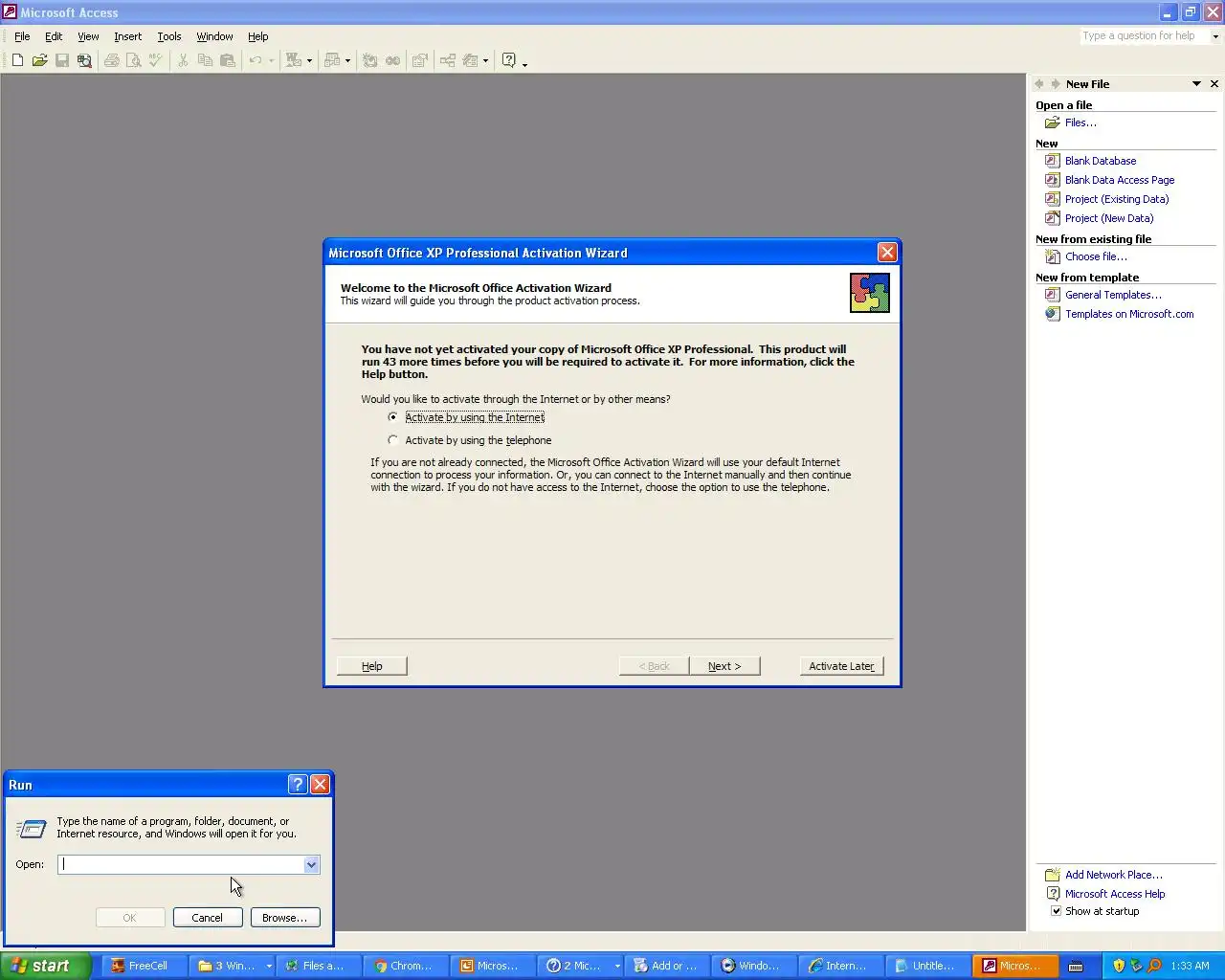Switch to FreeCell taskbar button
The height and width of the screenshot is (980, 1225).
(x=145, y=966)
